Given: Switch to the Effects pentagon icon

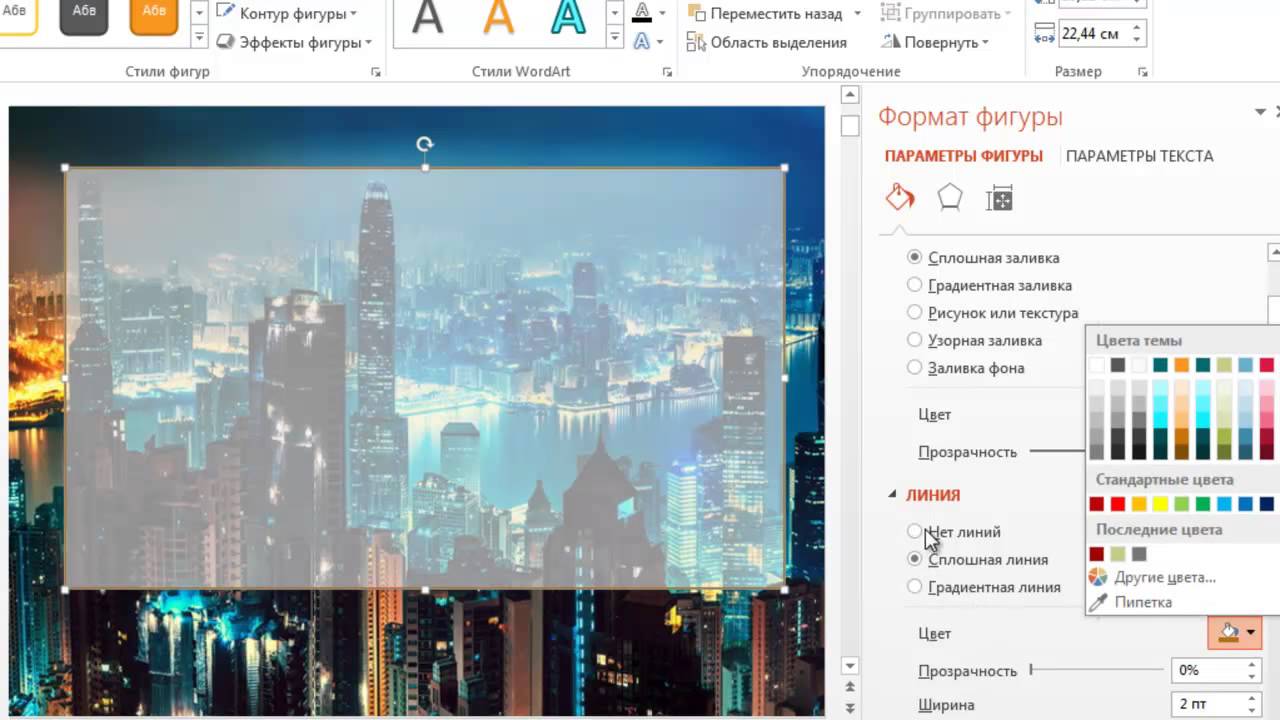Looking at the screenshot, I should pos(949,198).
